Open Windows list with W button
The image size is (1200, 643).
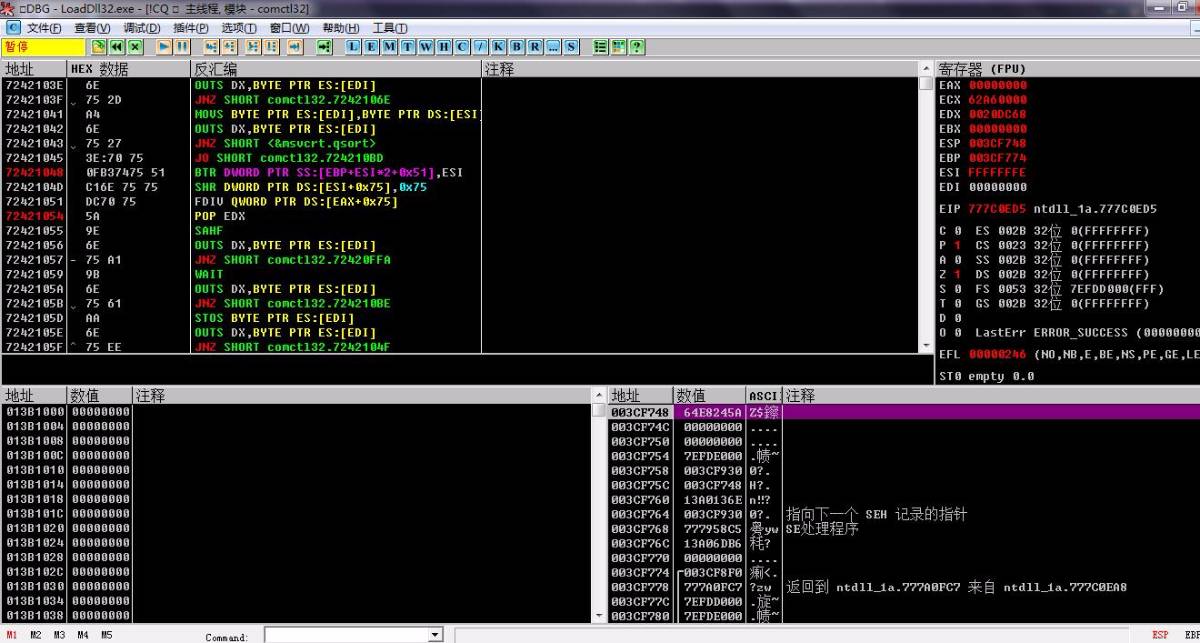[x=426, y=46]
